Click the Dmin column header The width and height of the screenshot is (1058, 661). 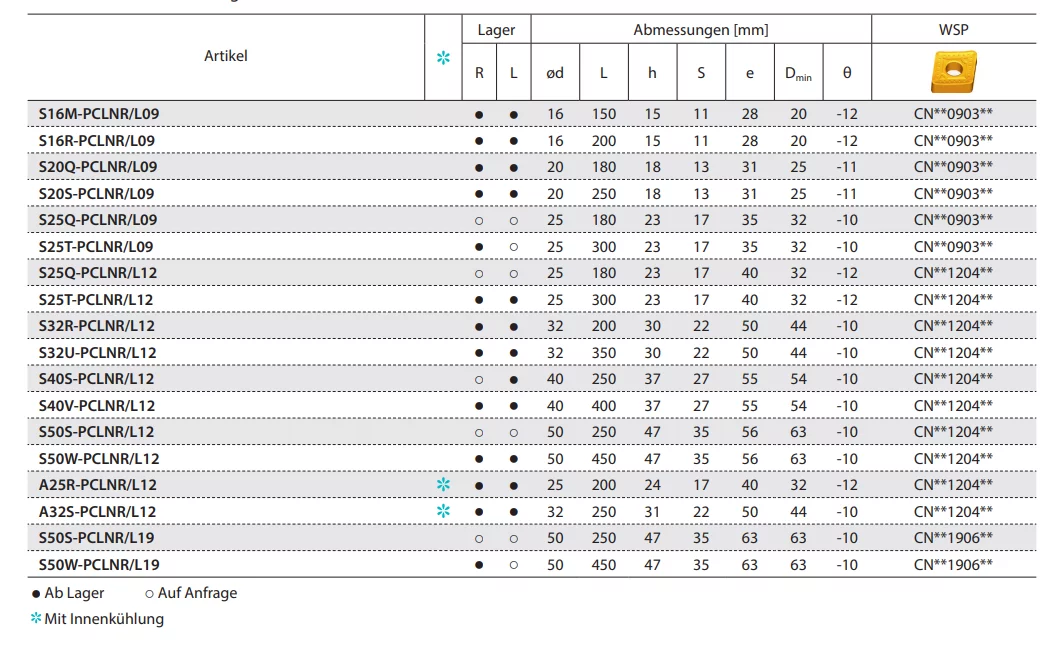click(x=798, y=73)
